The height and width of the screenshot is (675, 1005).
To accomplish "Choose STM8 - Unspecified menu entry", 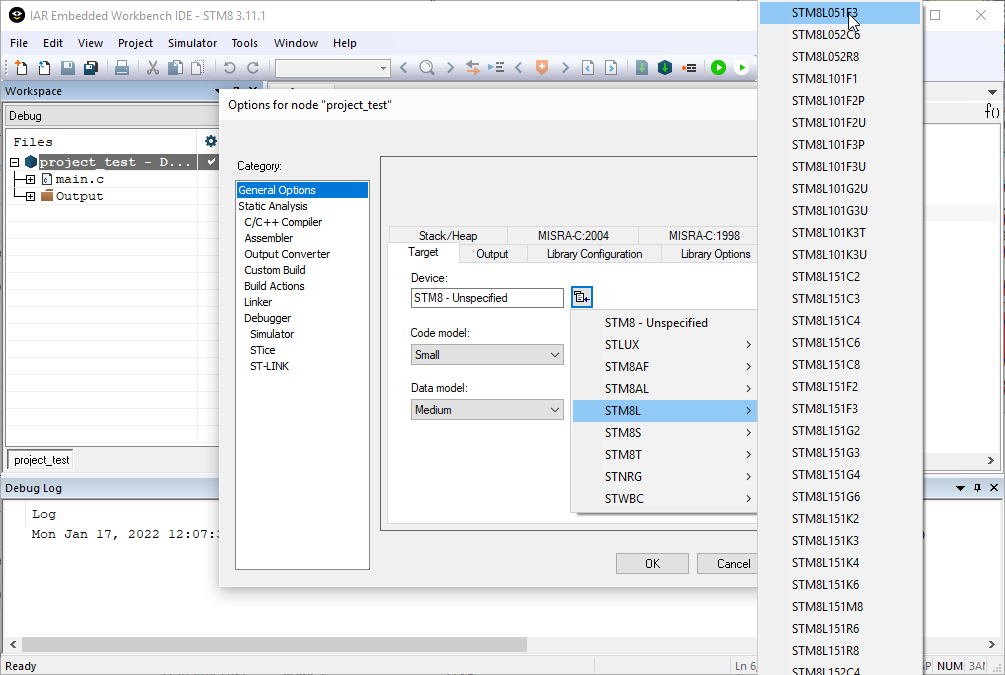I will (x=664, y=323).
